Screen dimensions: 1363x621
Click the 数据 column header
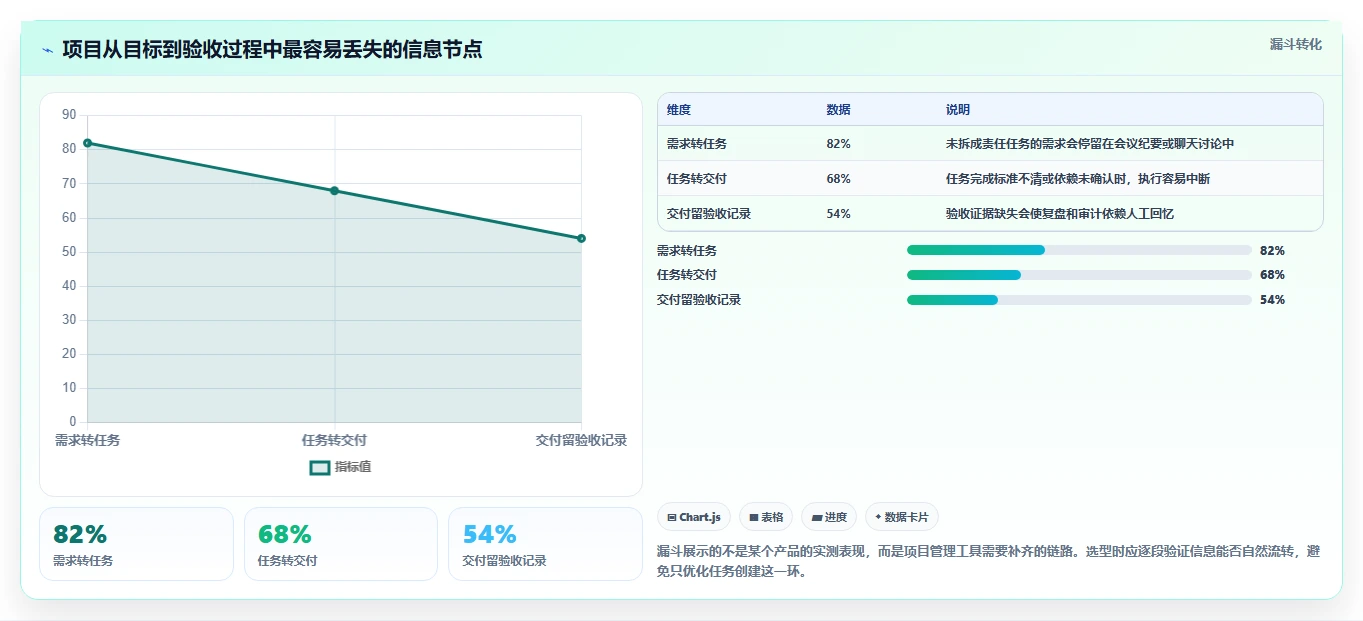839,110
